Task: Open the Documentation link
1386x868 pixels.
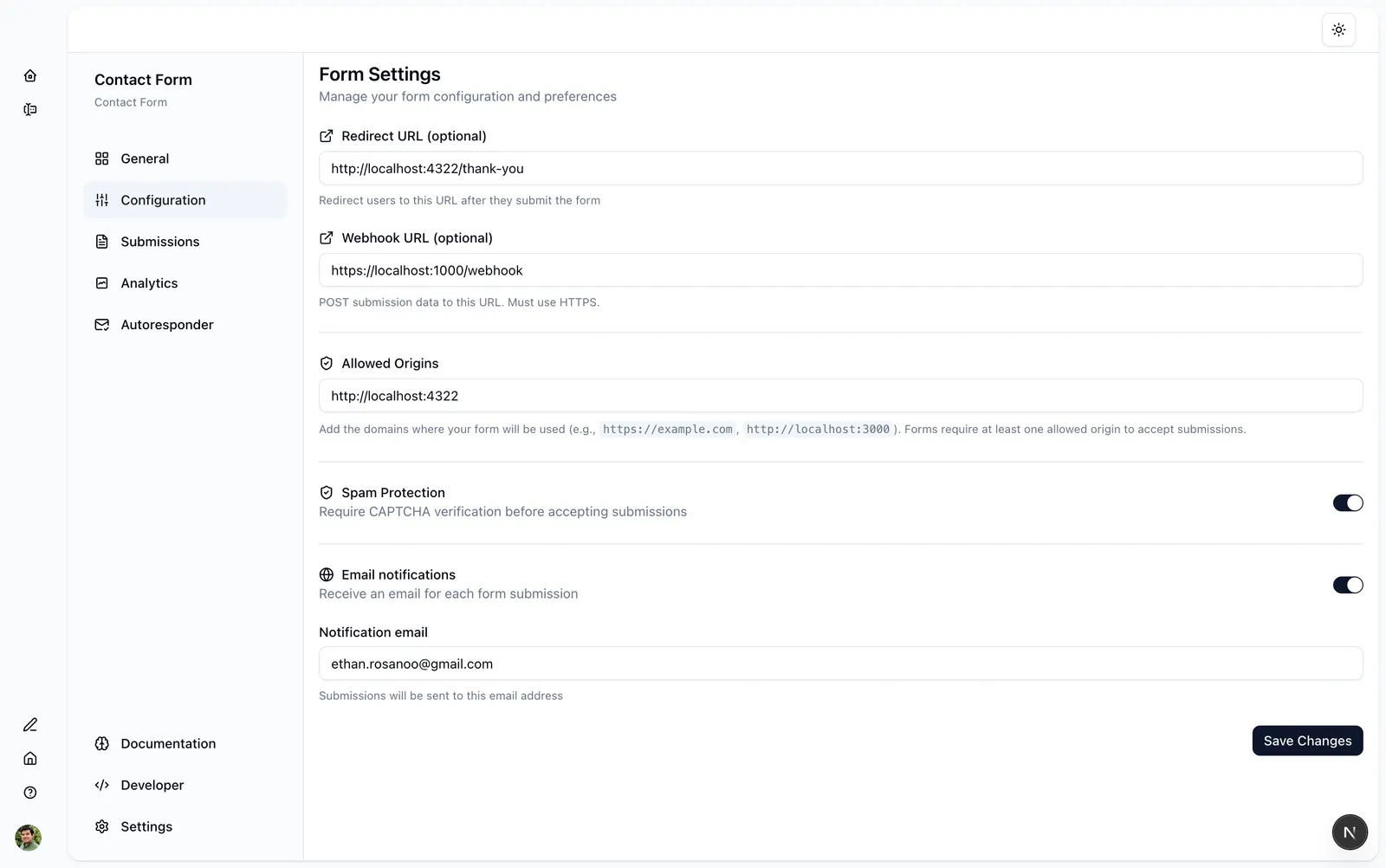Action: (x=167, y=743)
